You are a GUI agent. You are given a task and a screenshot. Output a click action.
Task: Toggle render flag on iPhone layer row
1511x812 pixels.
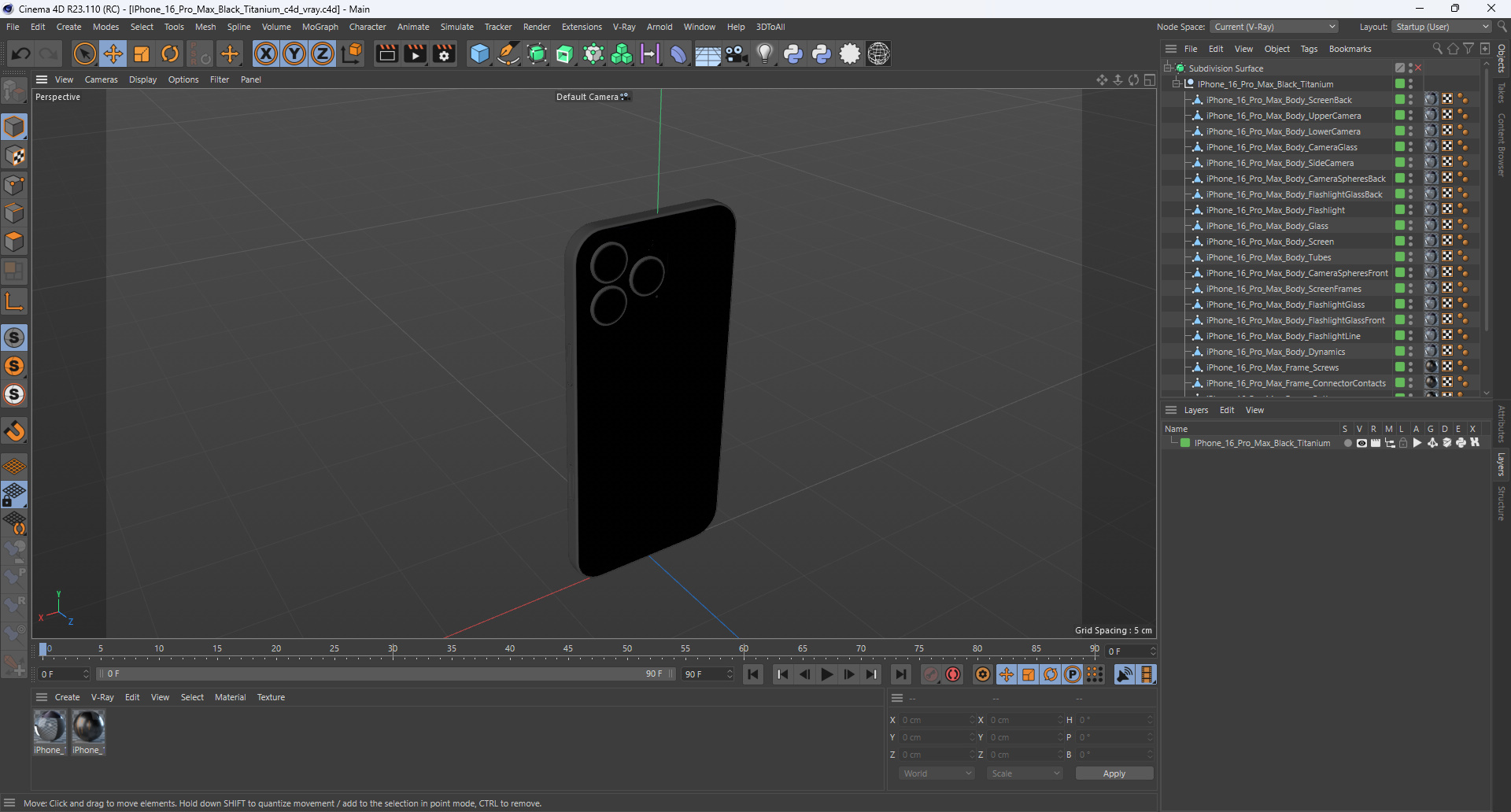(1376, 444)
